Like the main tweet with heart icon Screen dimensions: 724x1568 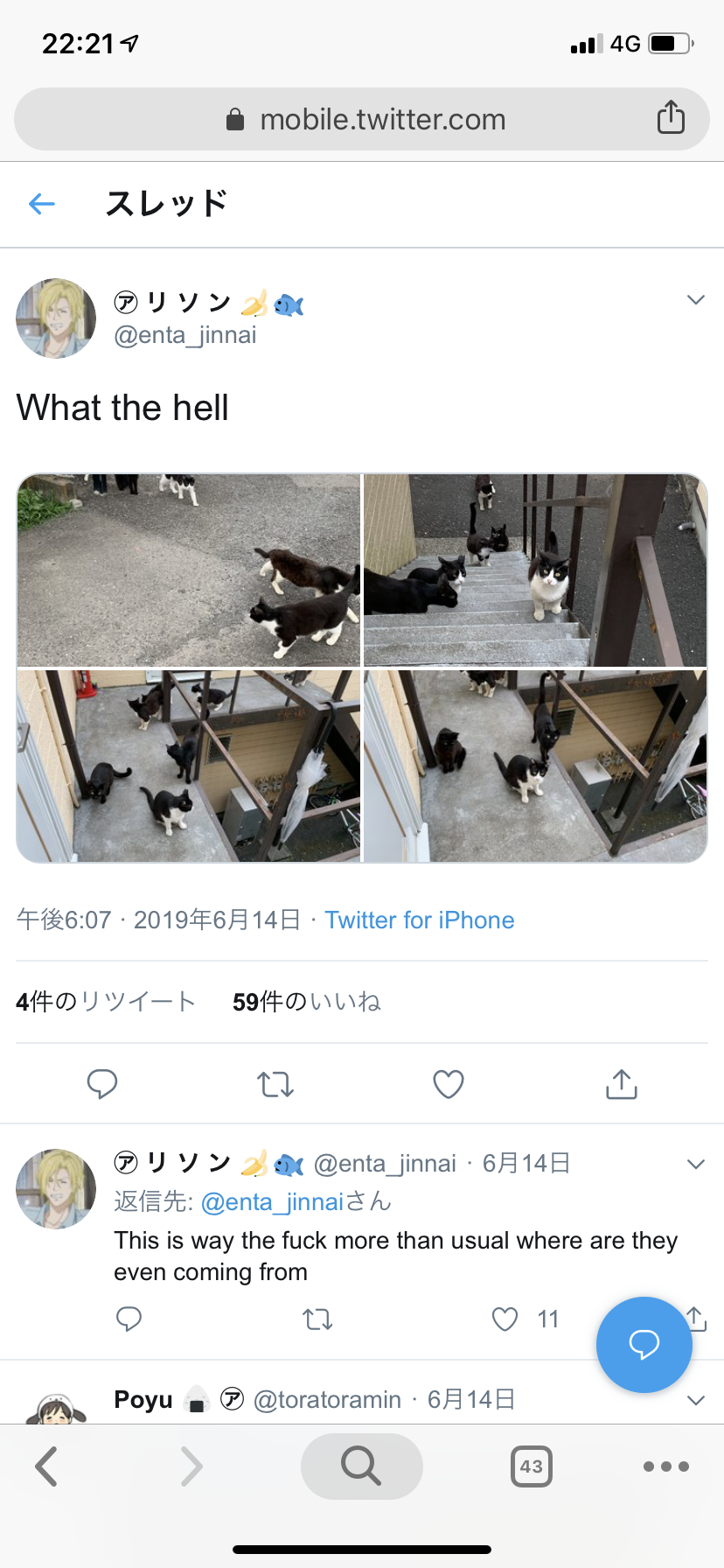[x=449, y=1084]
